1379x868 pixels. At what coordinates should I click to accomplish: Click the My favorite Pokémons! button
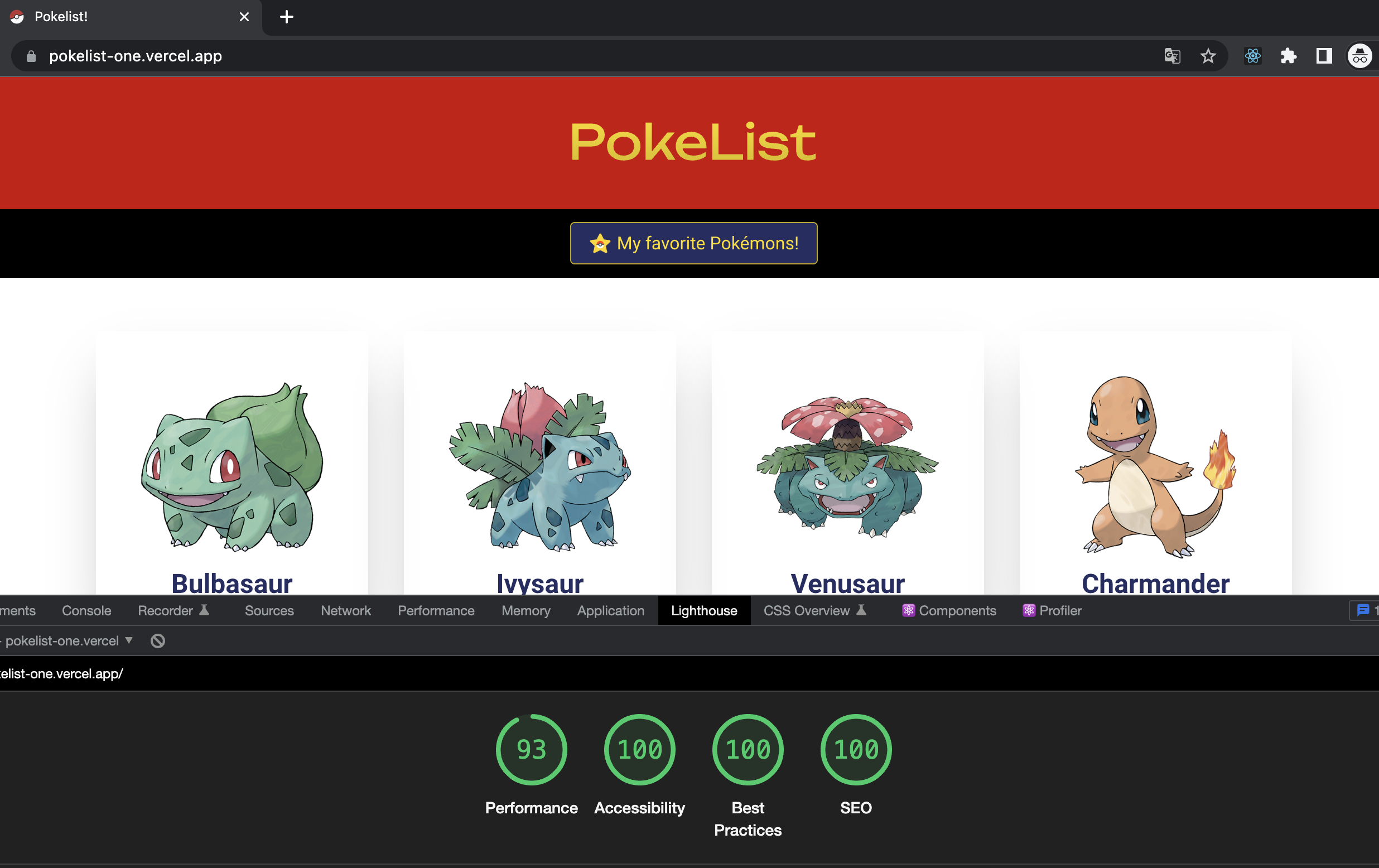(693, 243)
